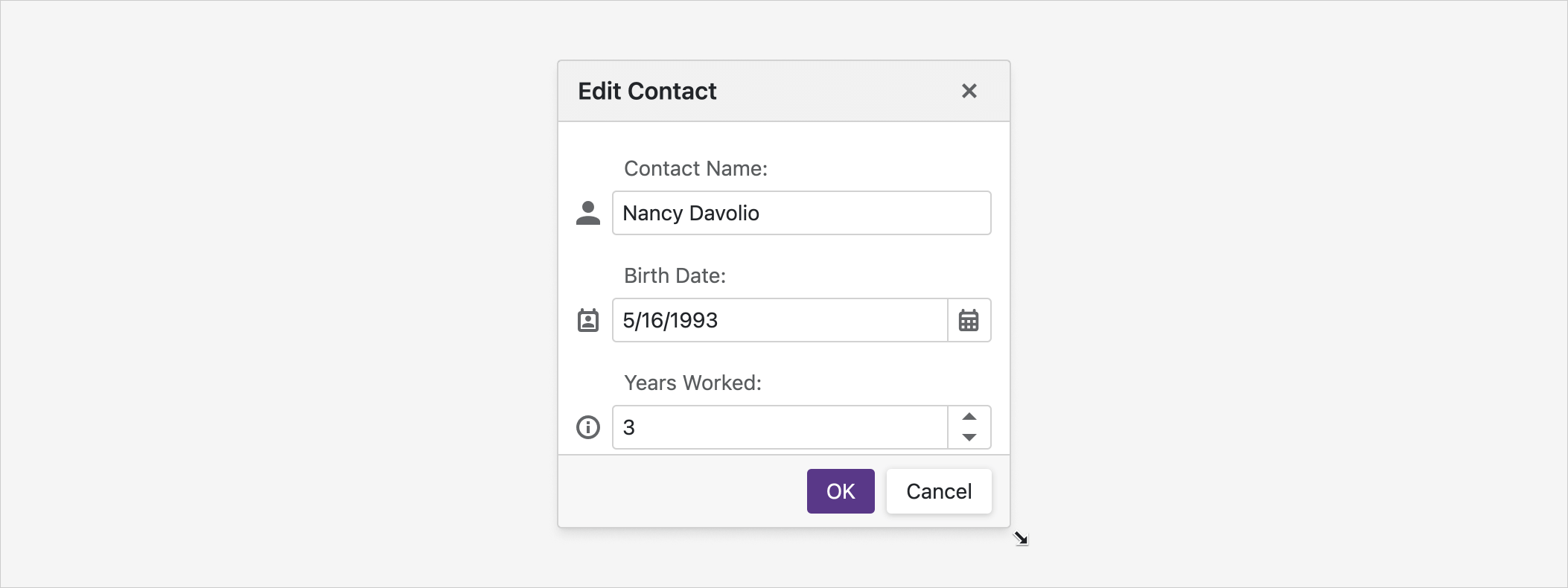The height and width of the screenshot is (588, 1568).
Task: Click the Edit Contact dialog title bar
Action: coord(745,90)
